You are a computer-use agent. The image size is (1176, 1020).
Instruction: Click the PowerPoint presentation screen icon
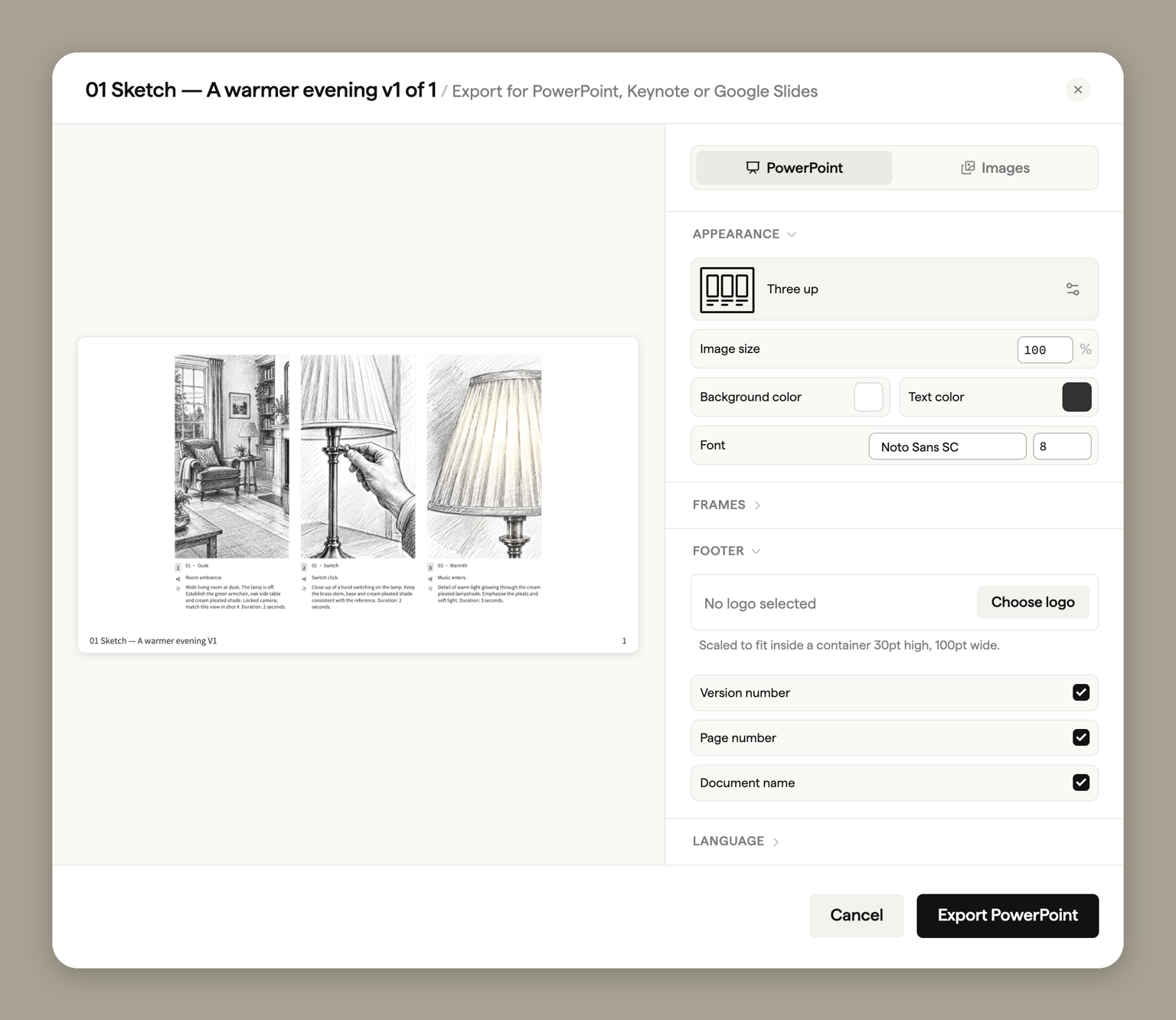(753, 168)
